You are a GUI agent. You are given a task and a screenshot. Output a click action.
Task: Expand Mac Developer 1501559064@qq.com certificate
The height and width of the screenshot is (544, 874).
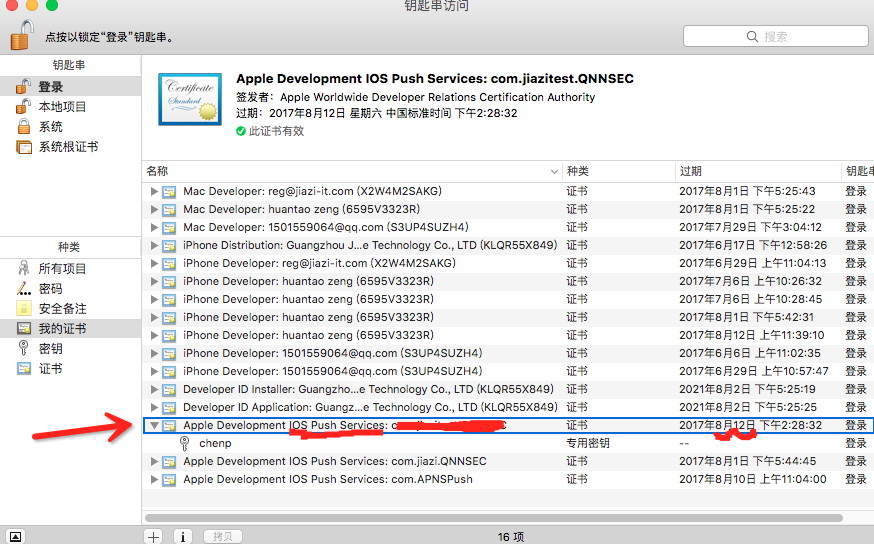click(154, 227)
